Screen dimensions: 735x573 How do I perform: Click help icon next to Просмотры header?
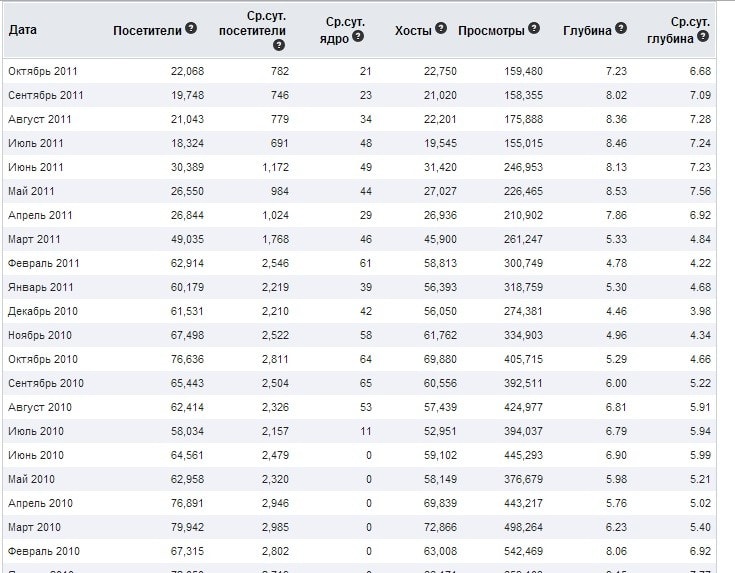534,29
